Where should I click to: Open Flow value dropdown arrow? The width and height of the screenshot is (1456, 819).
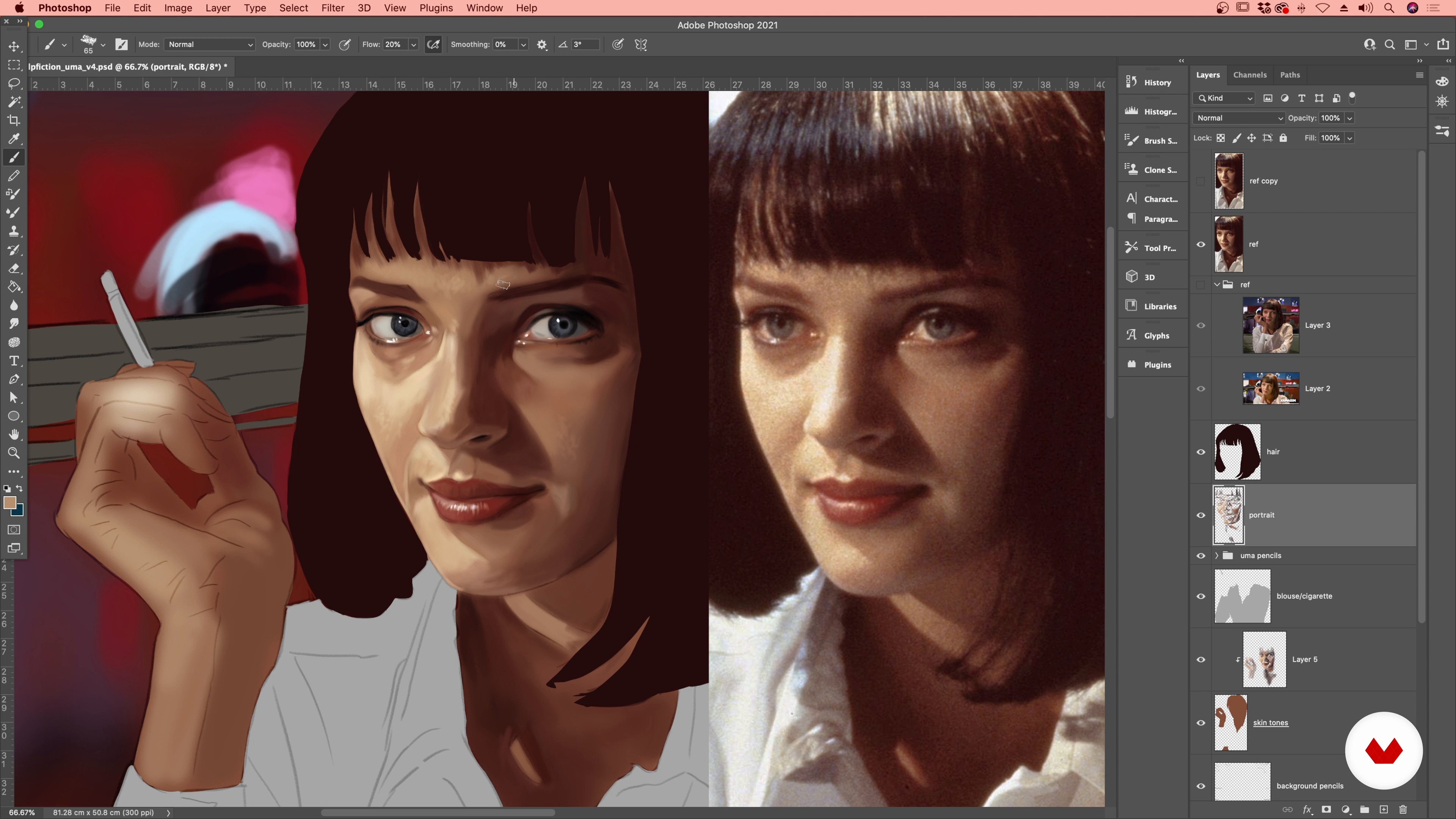[414, 45]
